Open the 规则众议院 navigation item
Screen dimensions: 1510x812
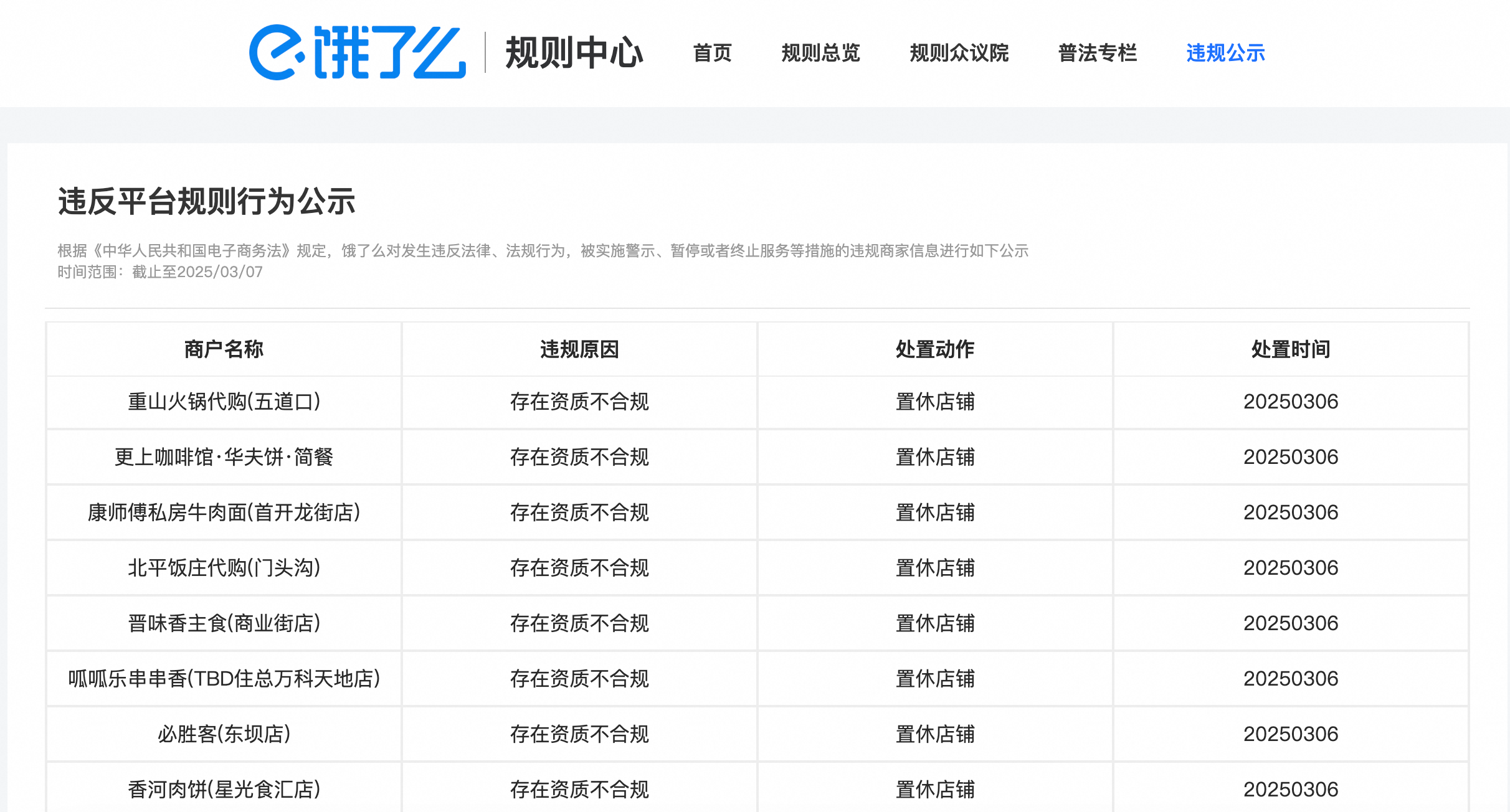coord(959,53)
